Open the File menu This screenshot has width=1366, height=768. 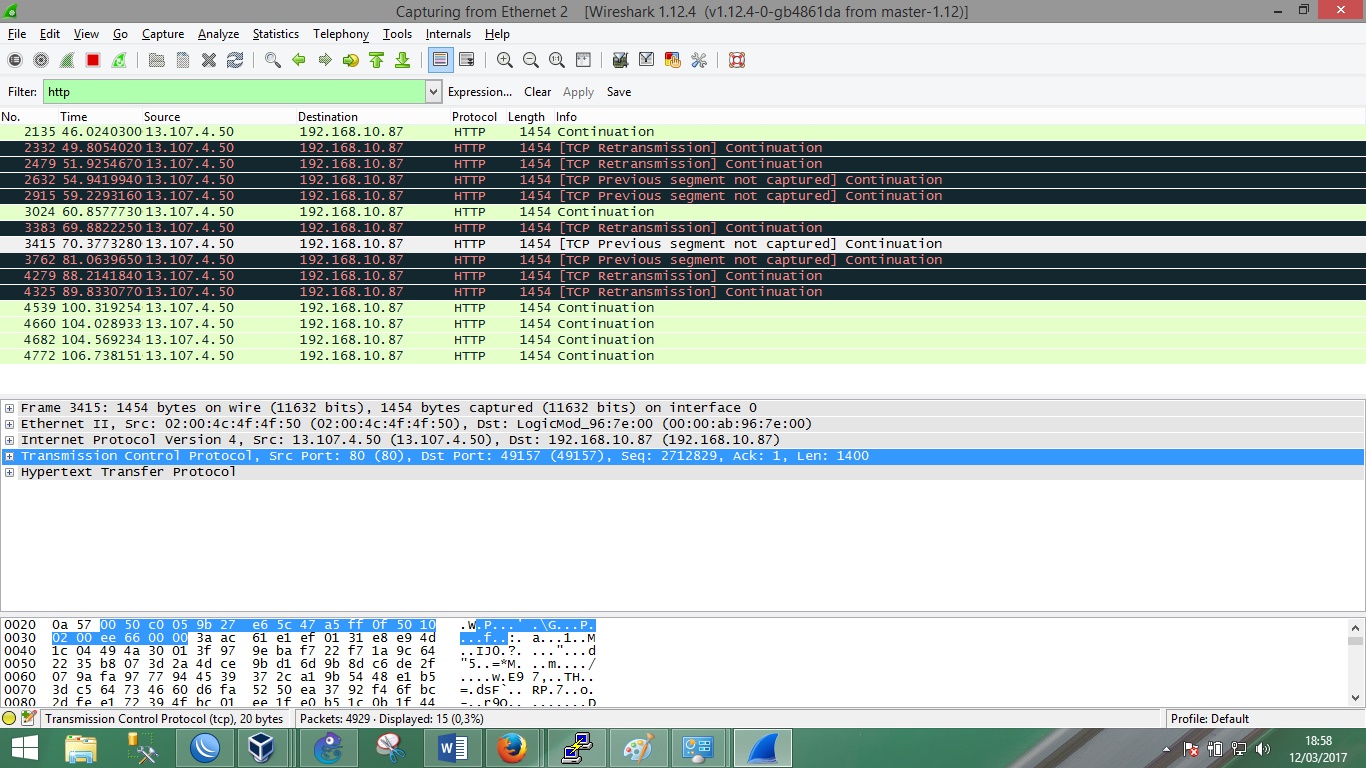click(x=16, y=34)
